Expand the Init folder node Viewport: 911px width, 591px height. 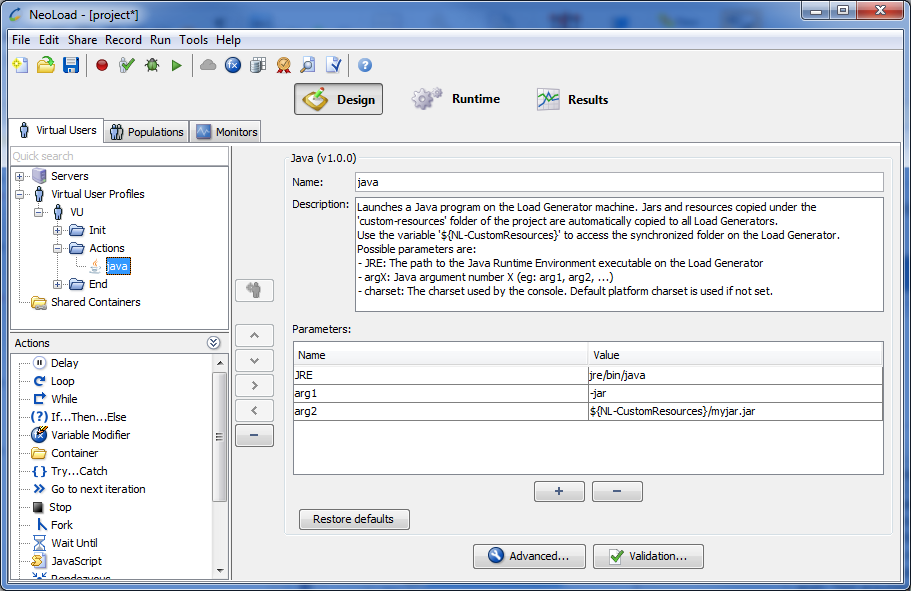click(x=58, y=230)
